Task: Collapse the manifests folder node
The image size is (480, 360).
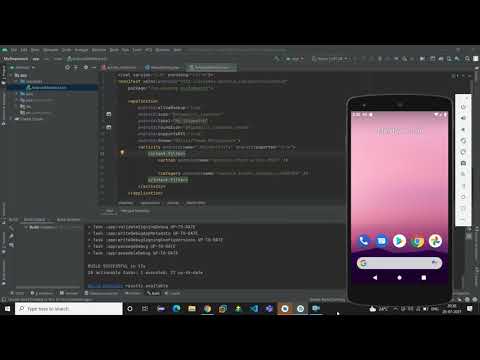Action: coord(17,82)
